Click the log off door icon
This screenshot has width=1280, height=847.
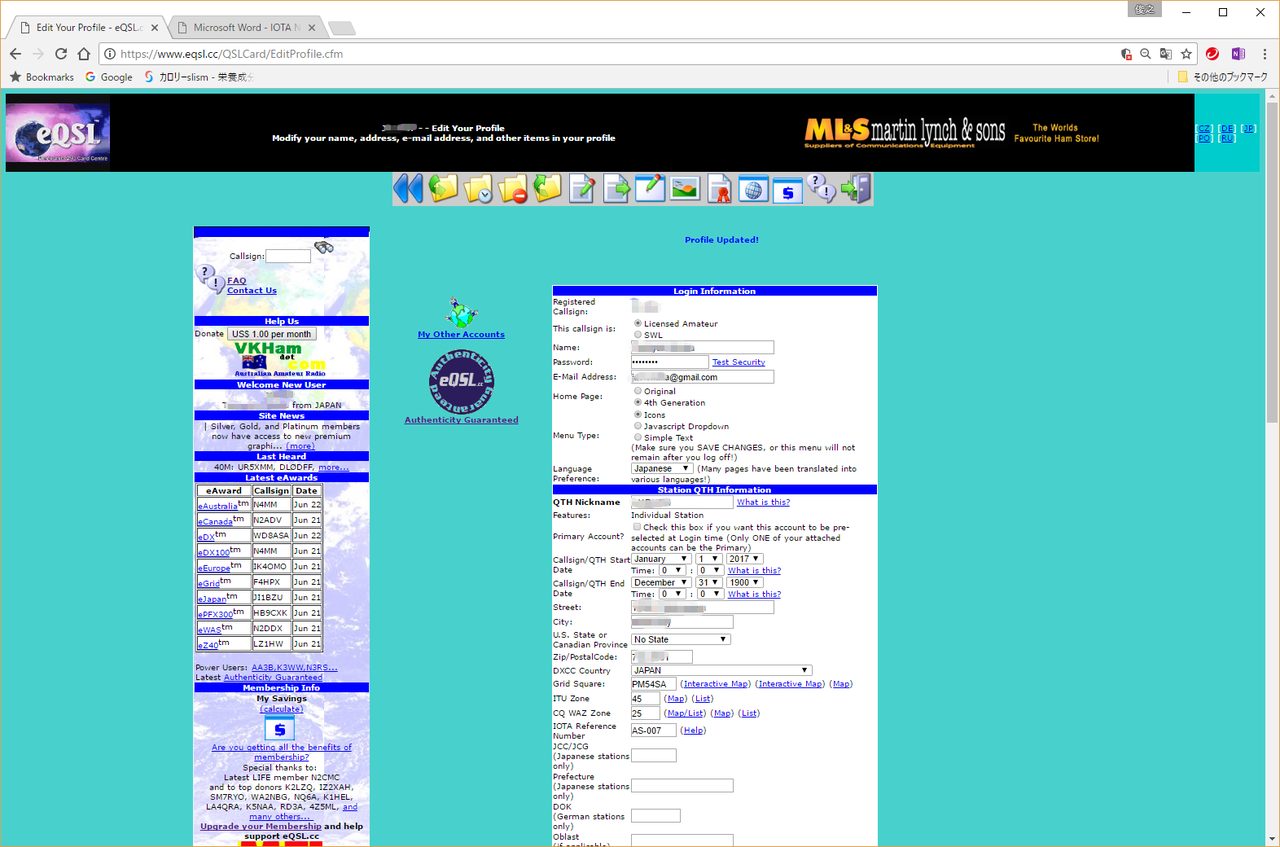856,188
